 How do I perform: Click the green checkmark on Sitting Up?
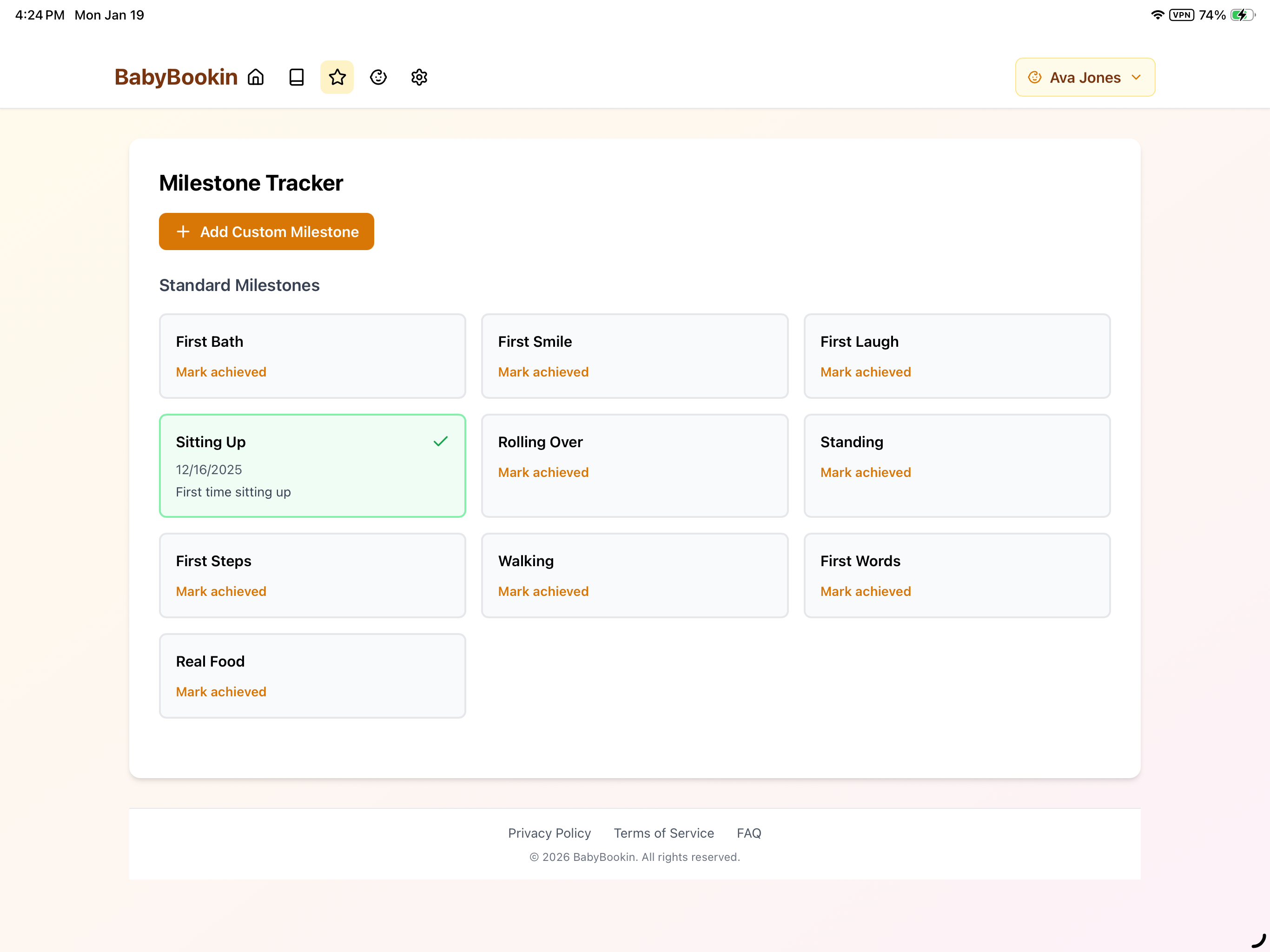pos(440,442)
